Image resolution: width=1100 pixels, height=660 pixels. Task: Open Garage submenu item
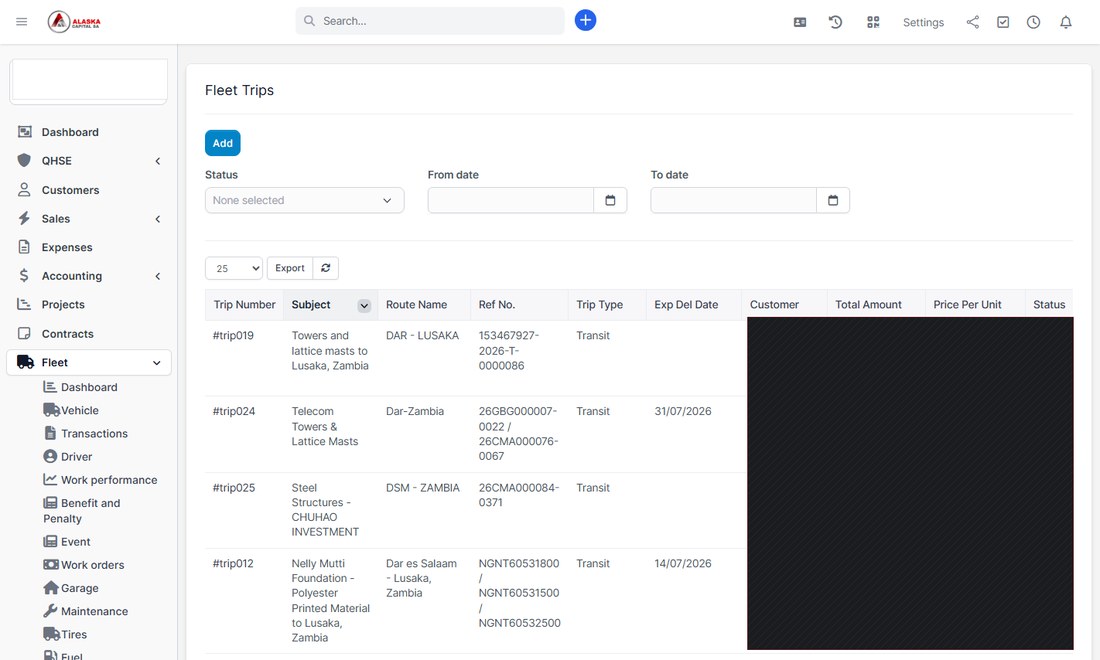[x=71, y=588]
